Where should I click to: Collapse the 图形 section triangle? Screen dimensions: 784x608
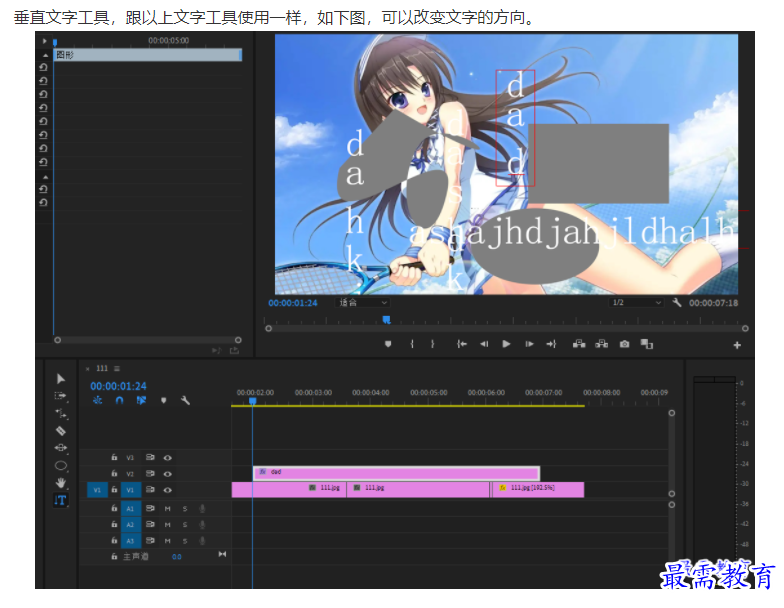point(46,55)
